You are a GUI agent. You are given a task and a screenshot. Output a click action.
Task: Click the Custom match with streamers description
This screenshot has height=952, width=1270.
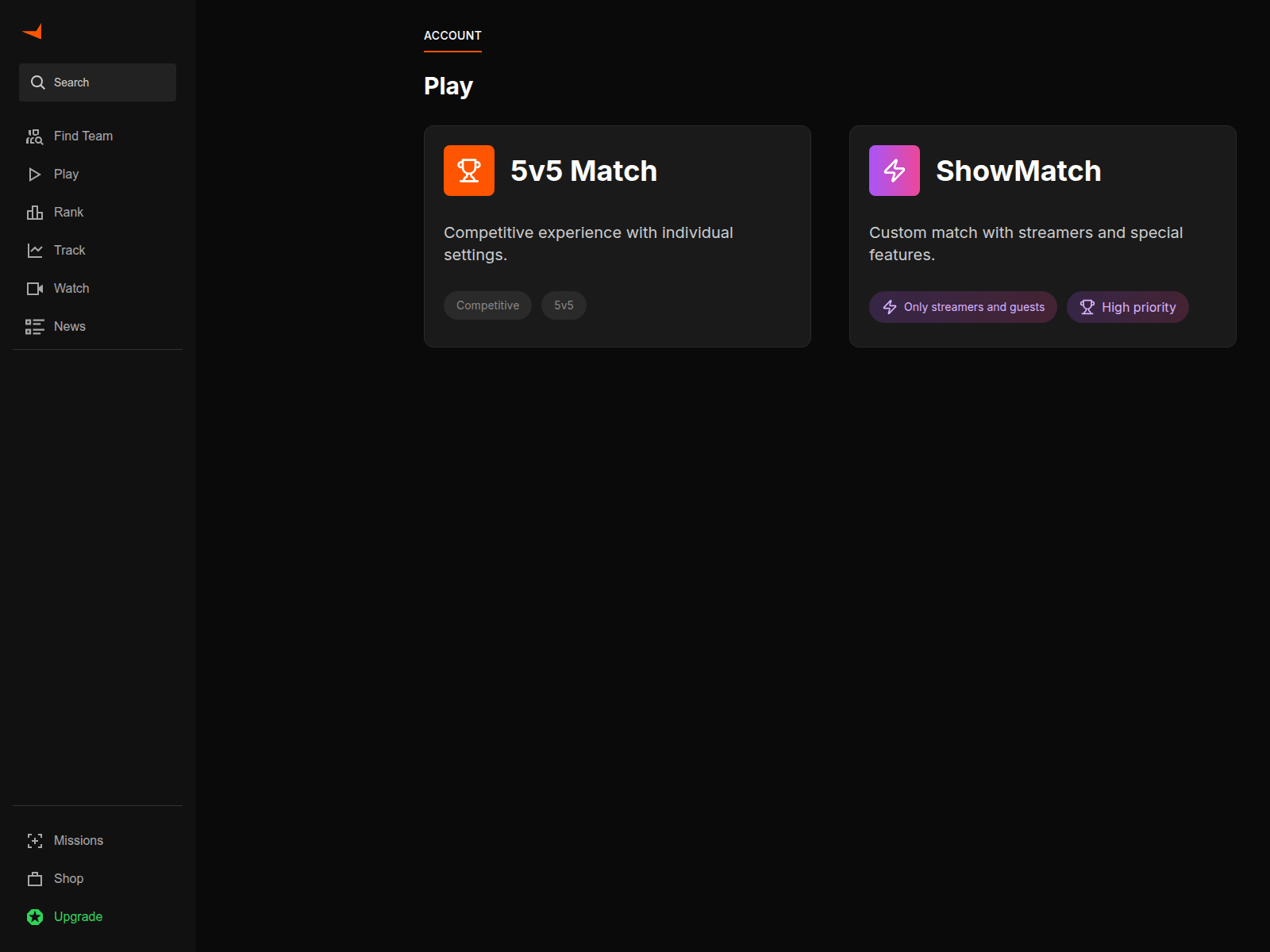click(1026, 244)
